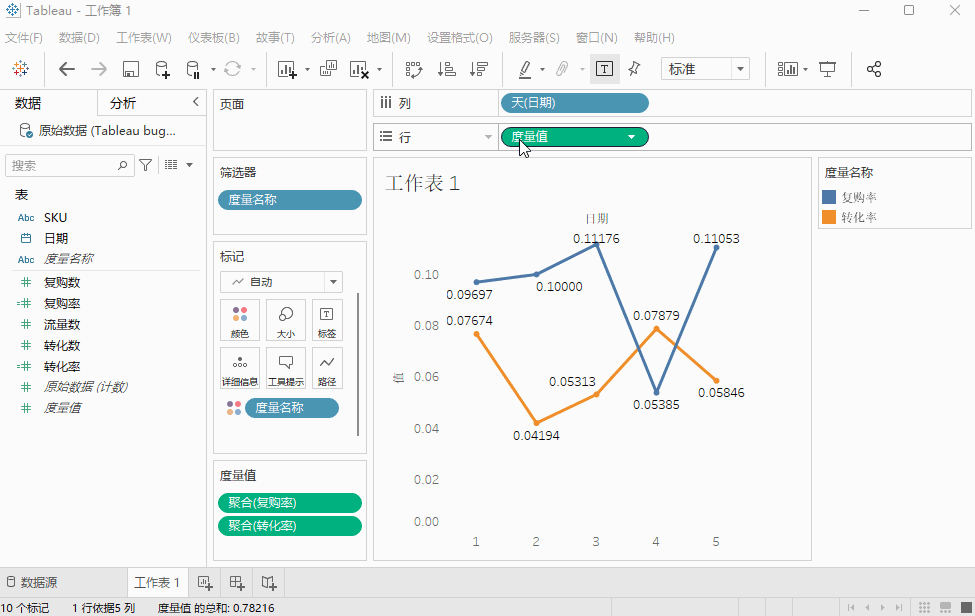Open the 路径 path marks card
The image size is (975, 616).
[327, 369]
